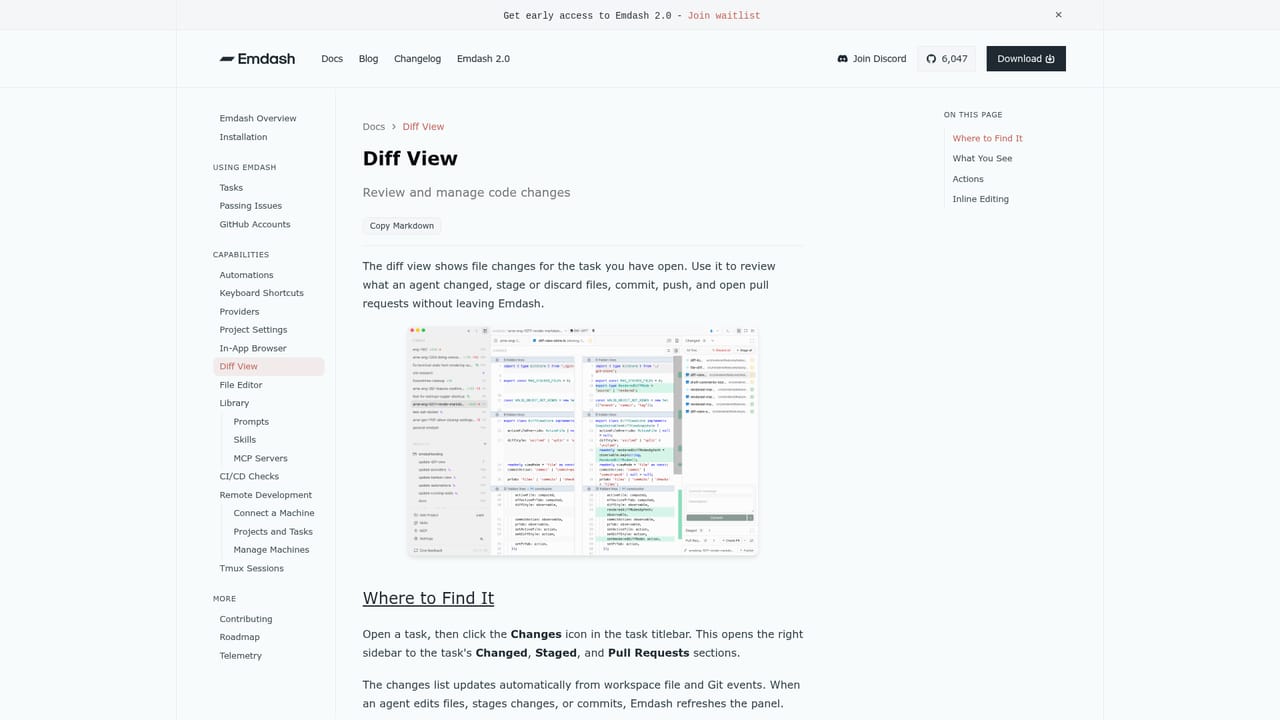The height and width of the screenshot is (720, 1280).
Task: Open the Remote Development section
Action: 266,495
